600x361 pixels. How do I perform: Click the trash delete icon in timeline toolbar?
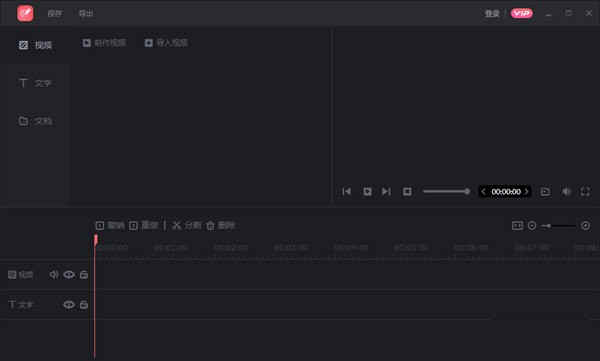coord(210,225)
